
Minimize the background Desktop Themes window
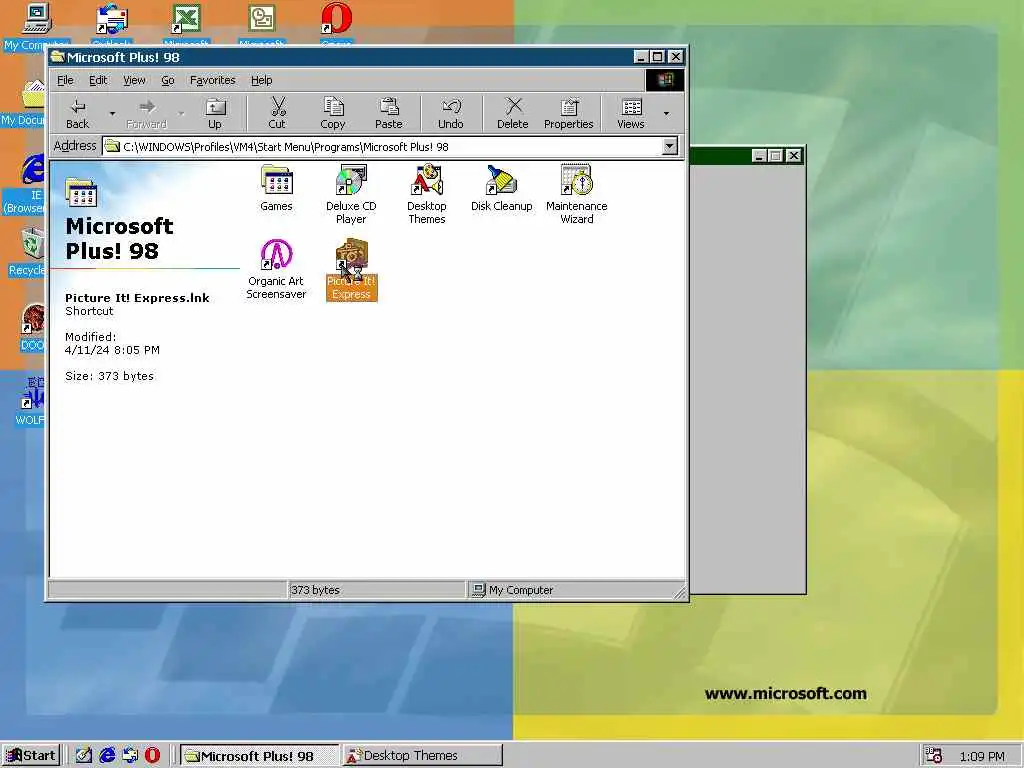[x=759, y=155]
